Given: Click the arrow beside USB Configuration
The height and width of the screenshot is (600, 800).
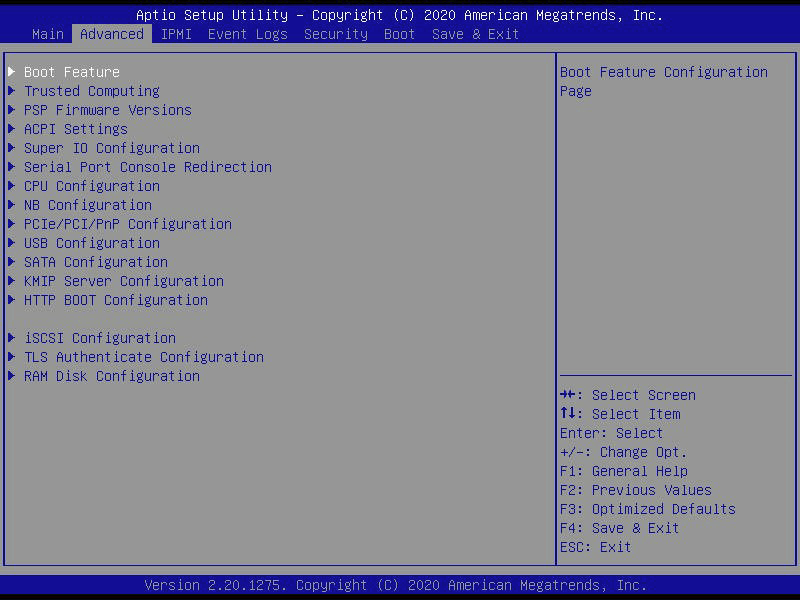Looking at the screenshot, I should pyautogui.click(x=12, y=242).
